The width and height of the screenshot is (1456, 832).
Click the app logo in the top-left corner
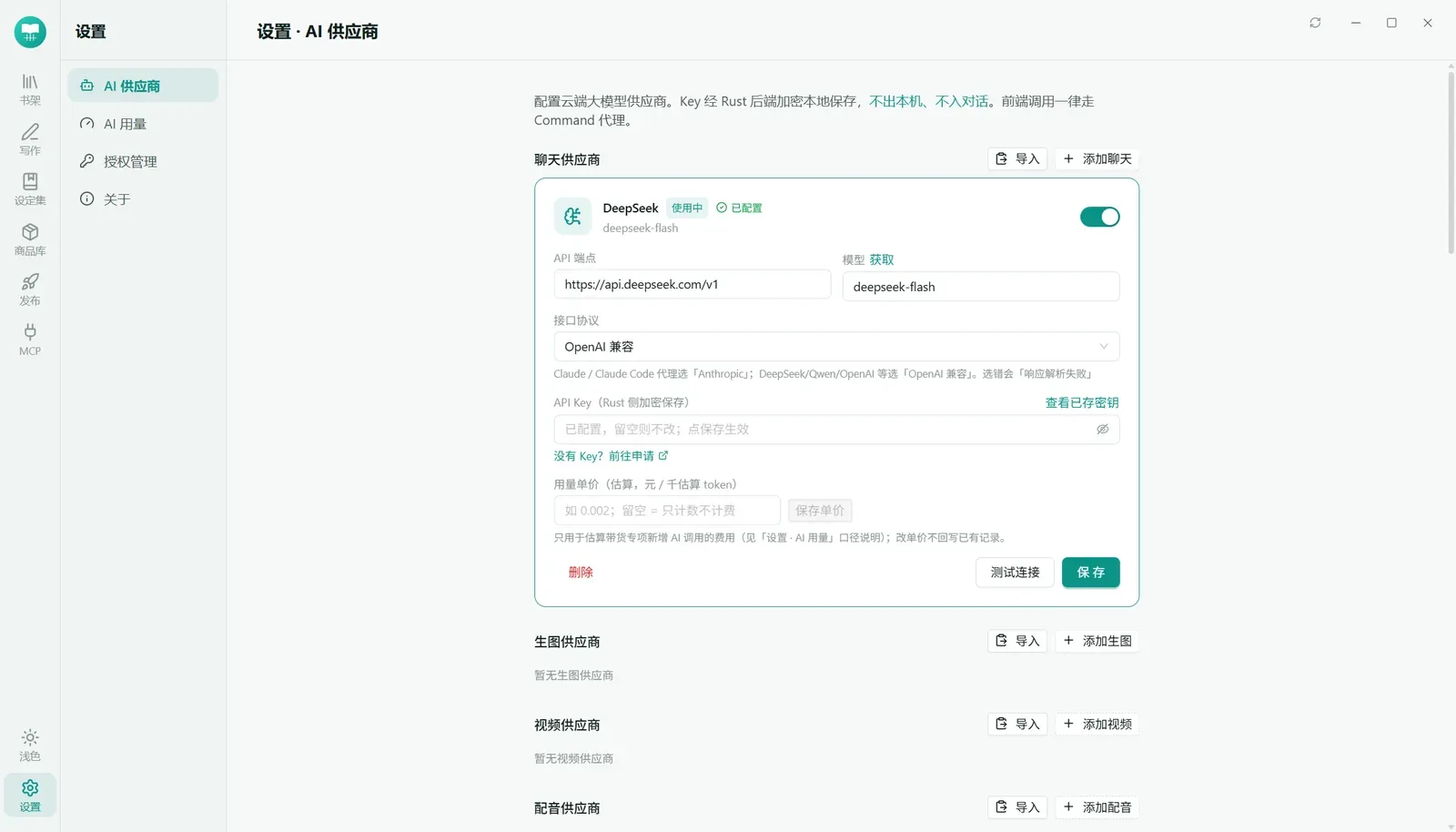coord(30,32)
